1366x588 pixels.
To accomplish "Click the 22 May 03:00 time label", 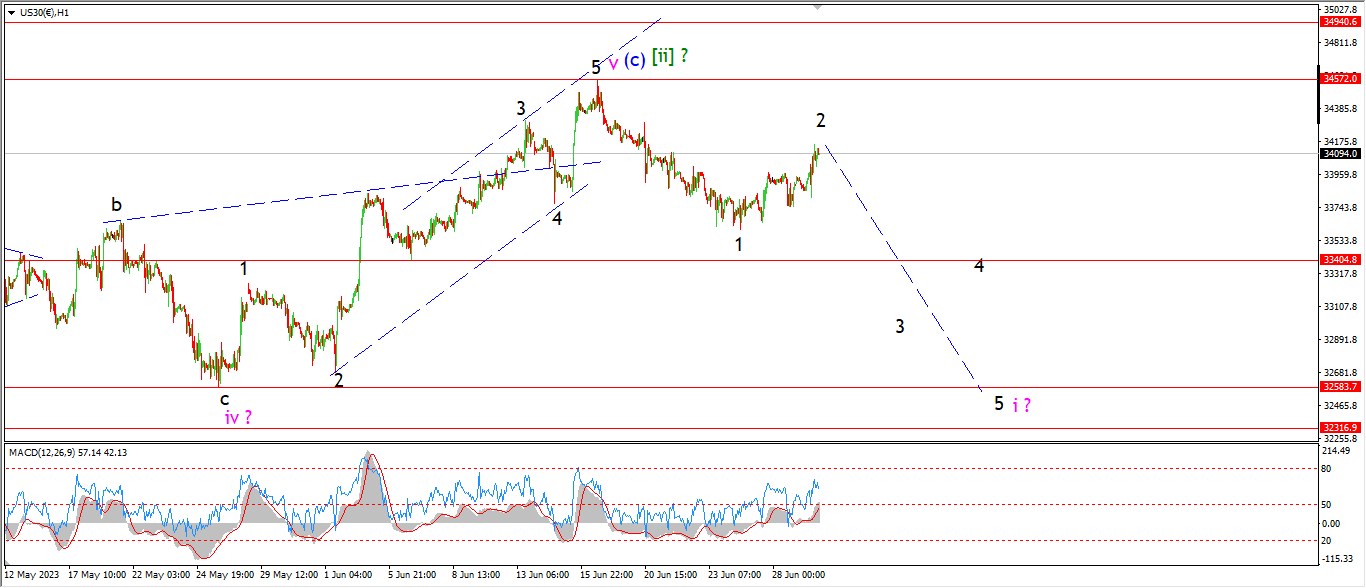I will coord(163,575).
